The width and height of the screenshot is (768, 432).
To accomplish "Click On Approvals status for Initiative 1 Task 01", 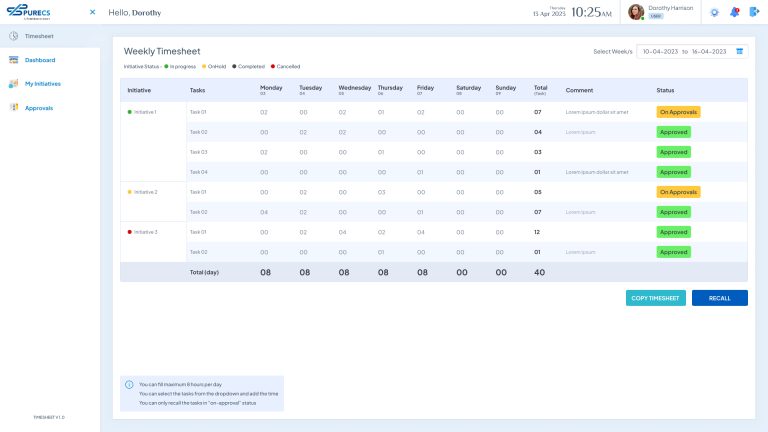I will click(678, 112).
